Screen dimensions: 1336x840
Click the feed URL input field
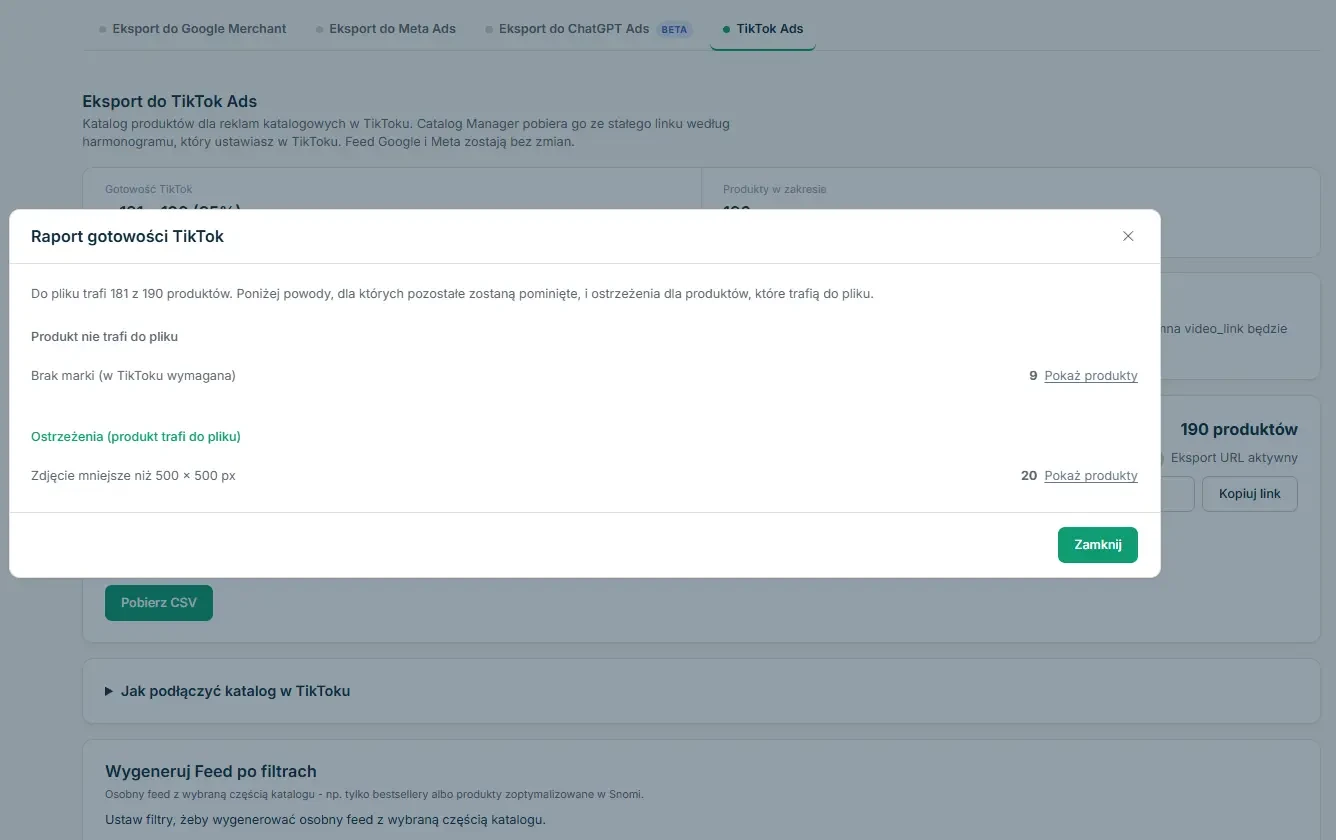coord(1177,494)
